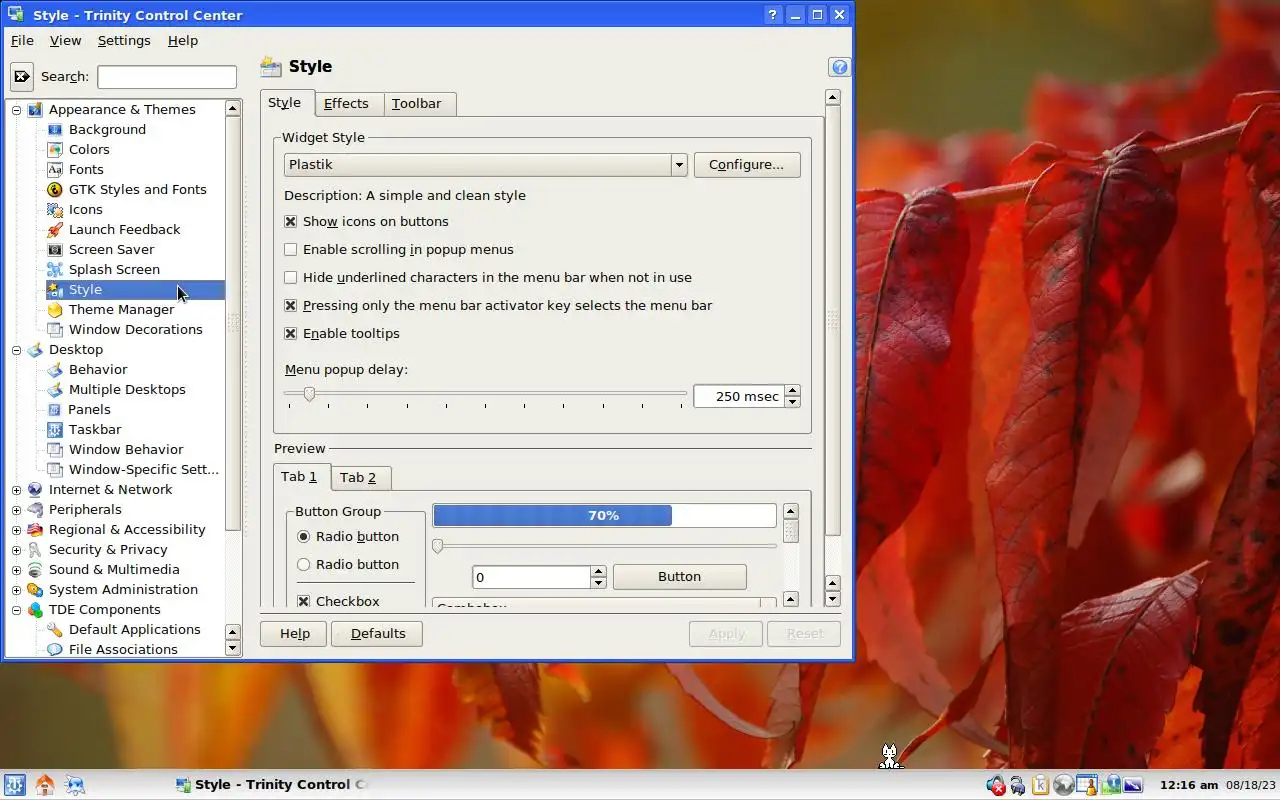Click the preview Button
The image size is (1280, 800).
click(x=679, y=577)
